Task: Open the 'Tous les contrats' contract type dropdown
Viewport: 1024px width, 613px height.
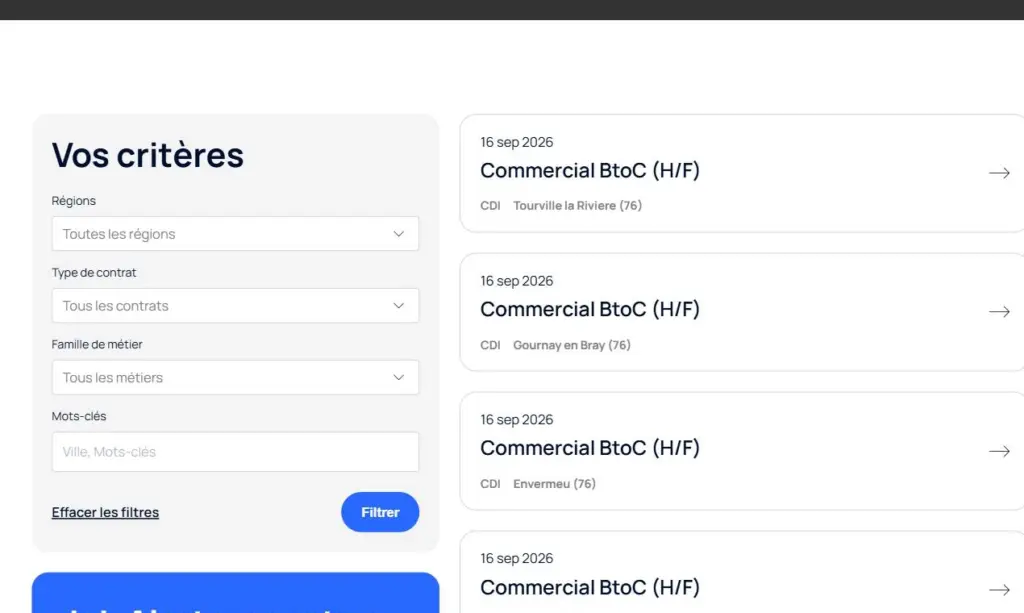Action: coord(235,306)
